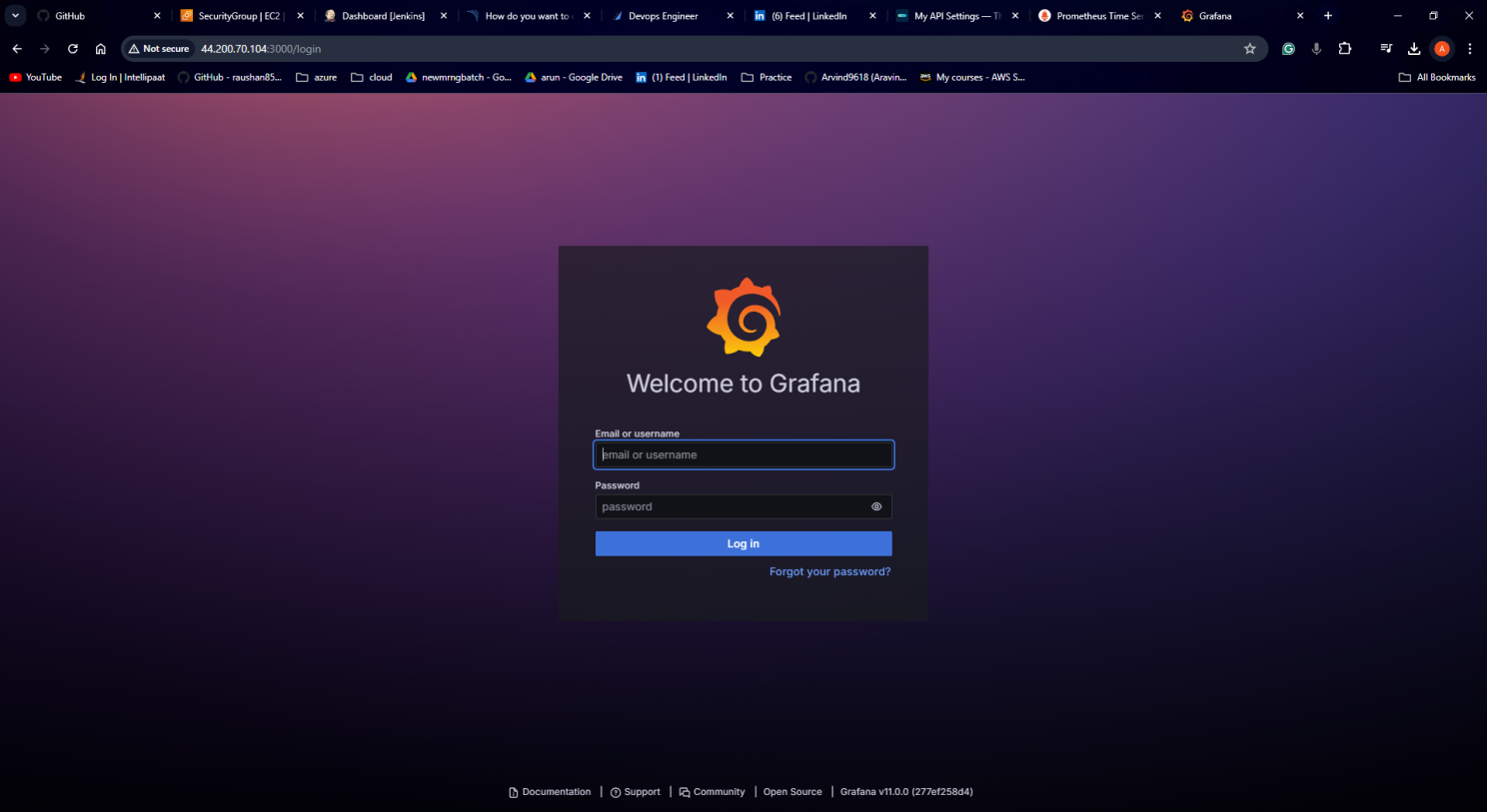This screenshot has width=1487, height=812.
Task: Switch to the Prometheus Time Series tab
Action: click(x=1097, y=16)
